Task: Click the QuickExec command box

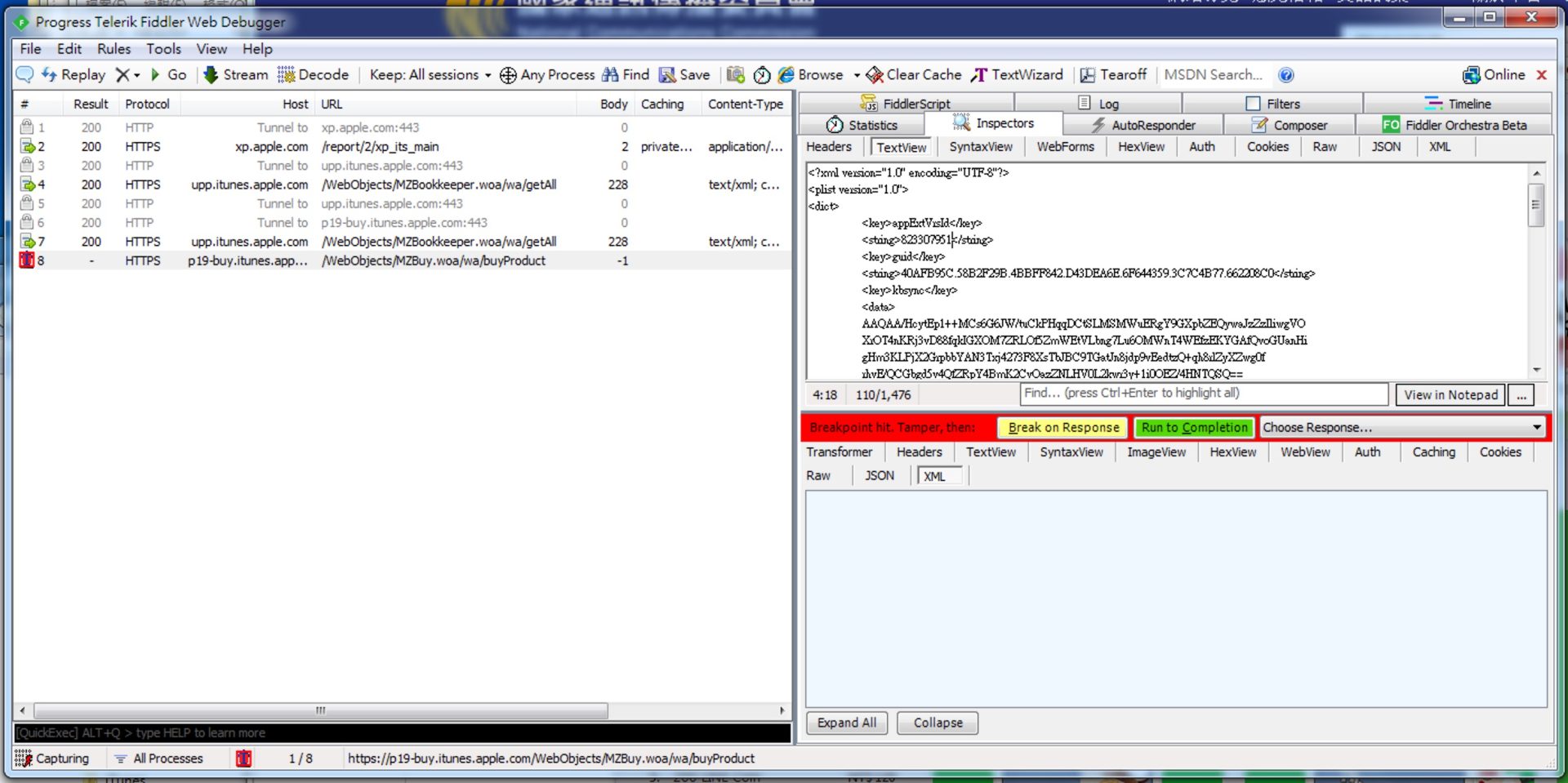Action: click(x=403, y=733)
